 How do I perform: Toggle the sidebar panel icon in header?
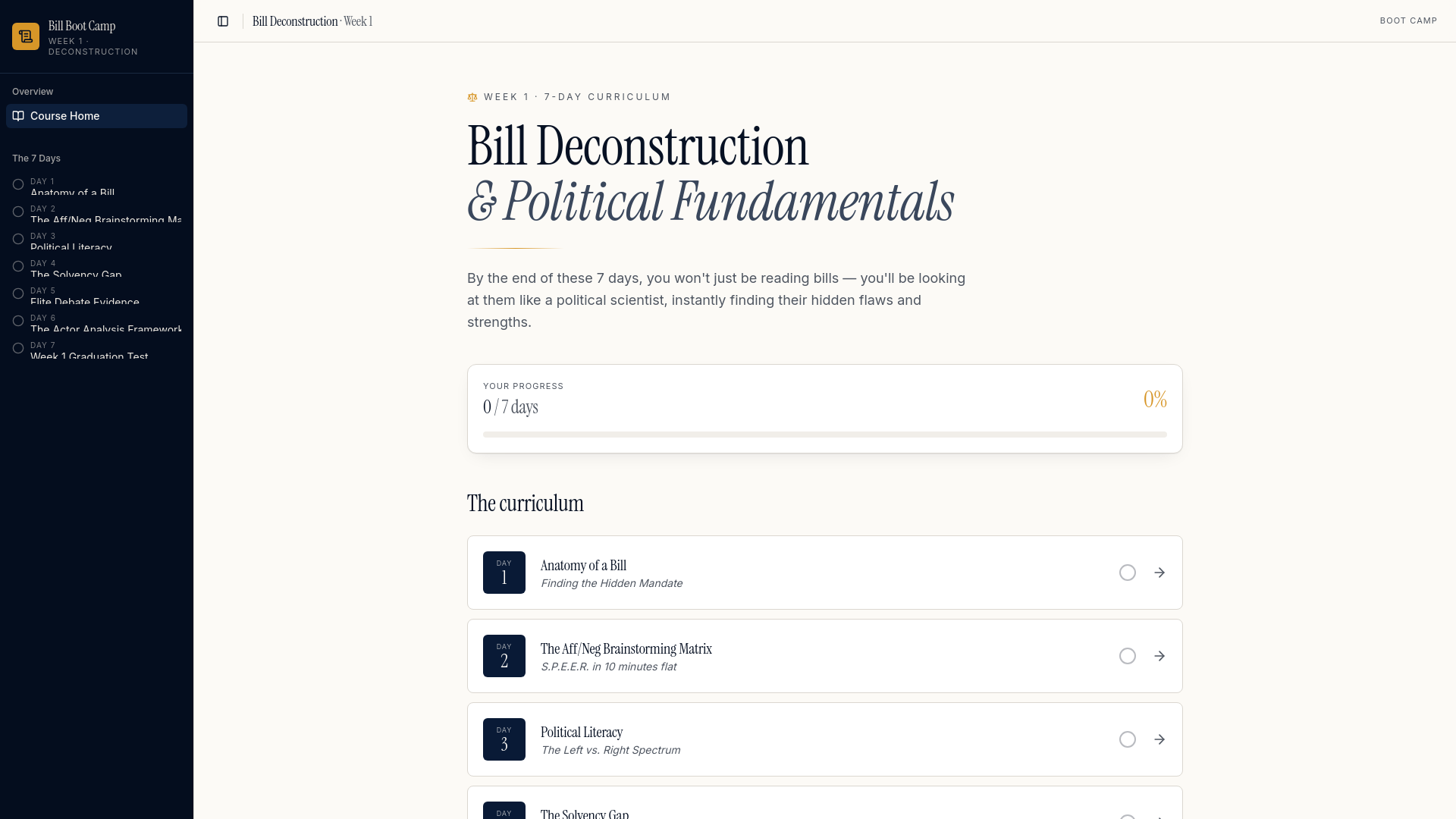point(223,21)
